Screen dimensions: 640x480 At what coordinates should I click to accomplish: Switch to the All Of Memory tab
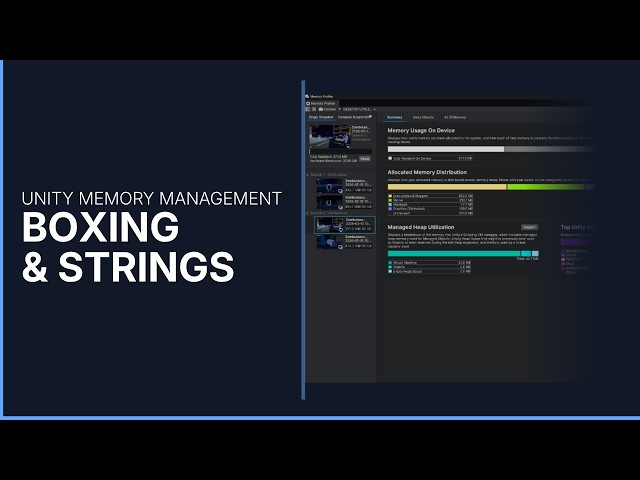[x=455, y=118]
